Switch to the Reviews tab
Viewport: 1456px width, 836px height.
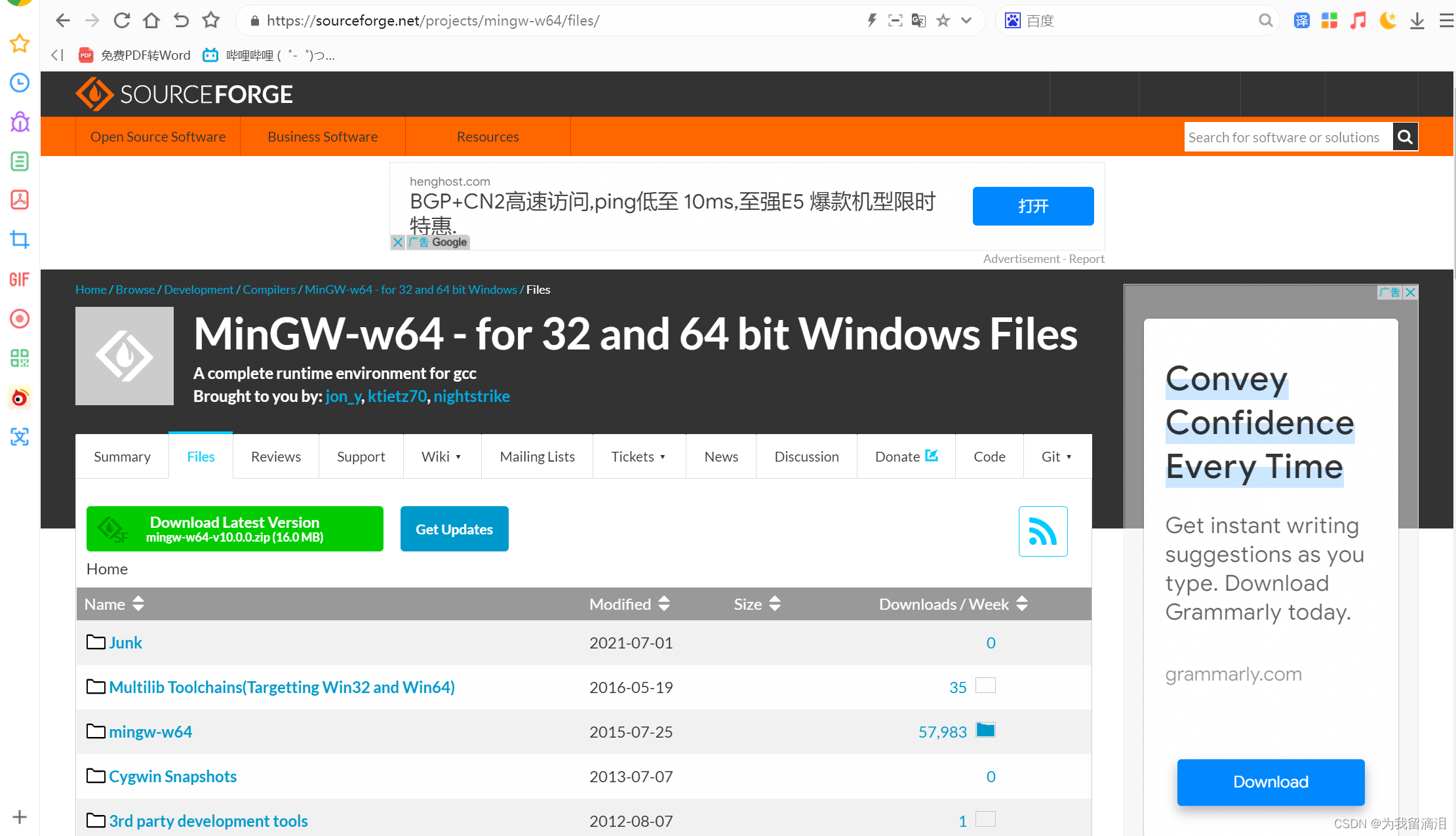[276, 456]
